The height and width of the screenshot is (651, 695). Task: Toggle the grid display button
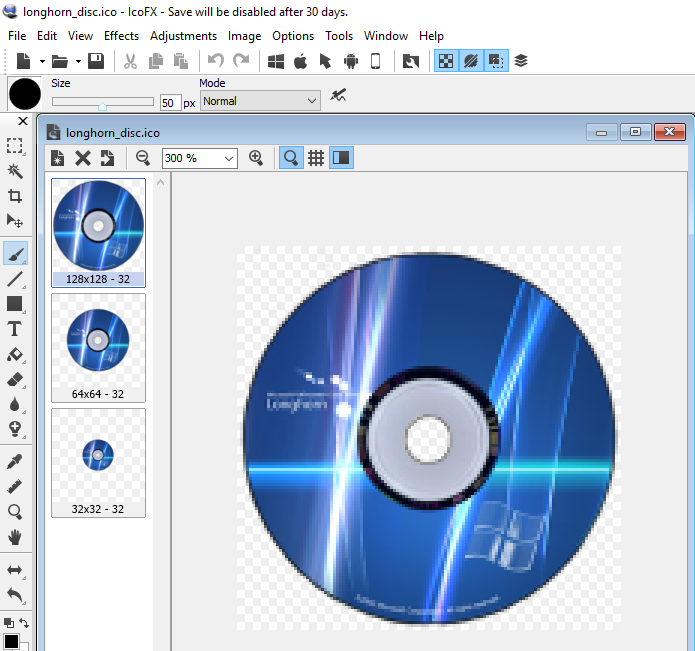click(x=316, y=158)
